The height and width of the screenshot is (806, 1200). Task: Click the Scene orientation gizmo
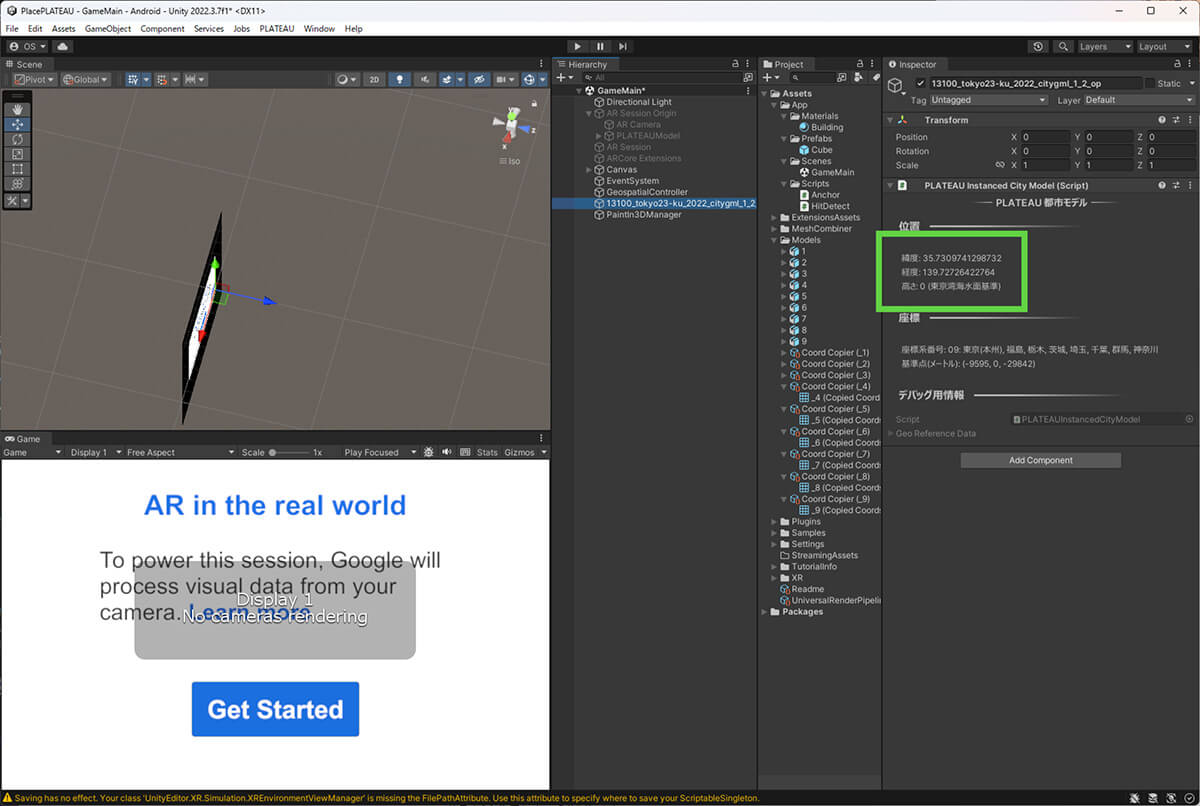click(x=512, y=128)
